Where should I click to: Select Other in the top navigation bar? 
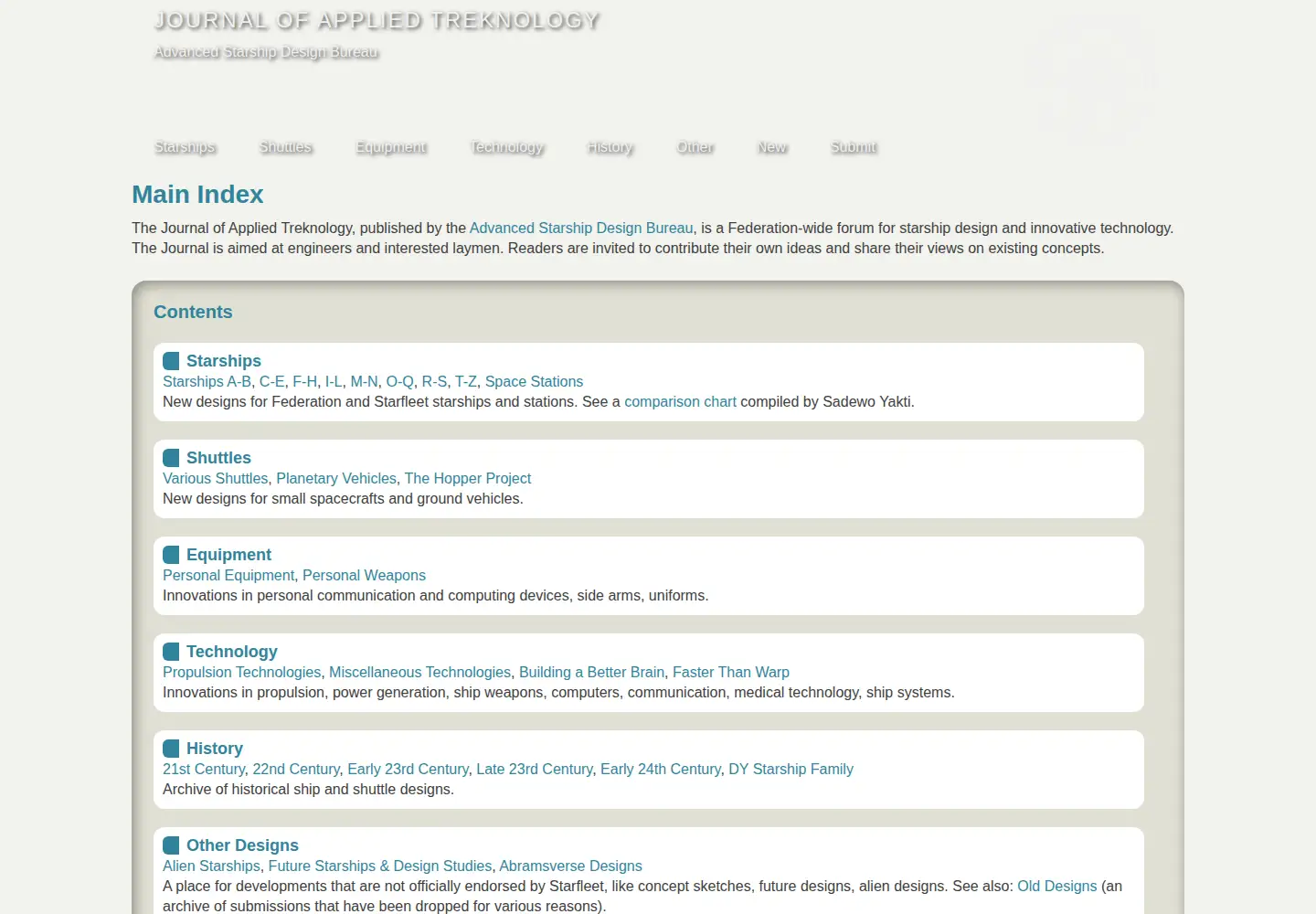695,147
